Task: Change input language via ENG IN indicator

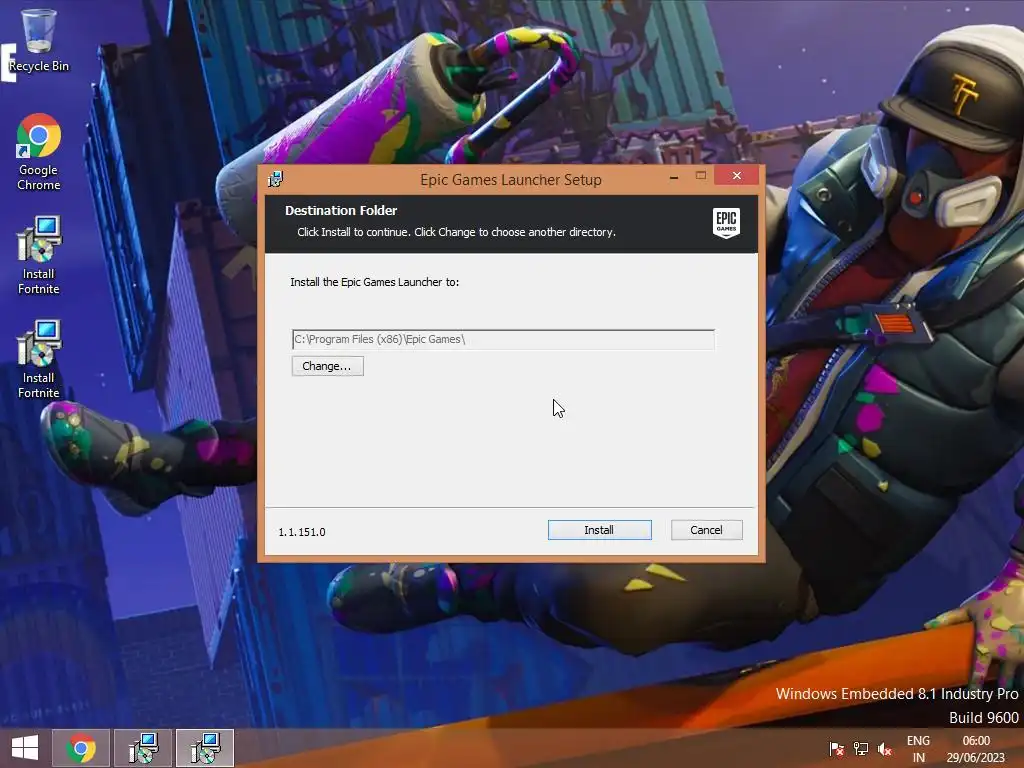Action: [x=918, y=748]
